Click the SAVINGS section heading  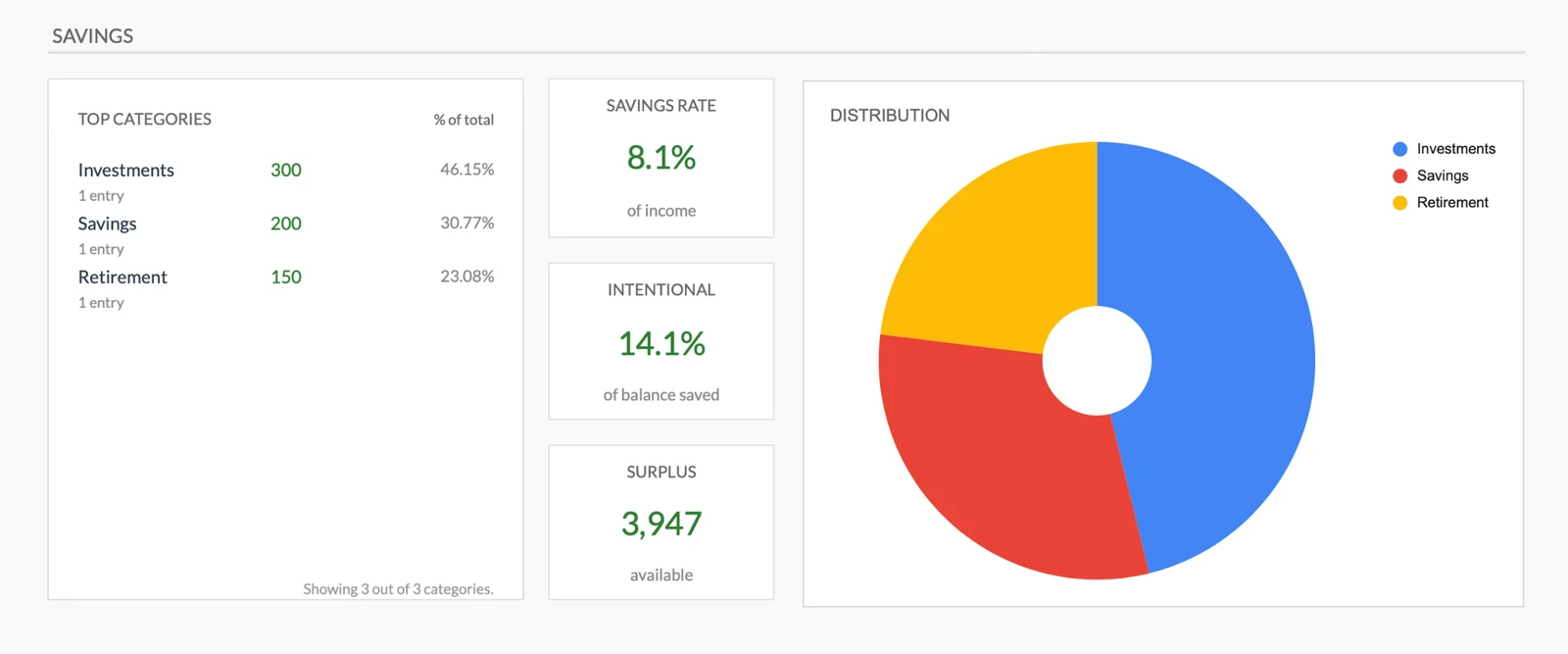[92, 36]
